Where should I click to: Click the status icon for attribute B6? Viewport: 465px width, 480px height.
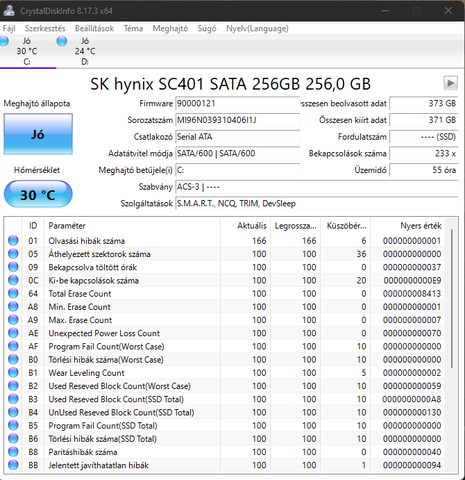13,439
